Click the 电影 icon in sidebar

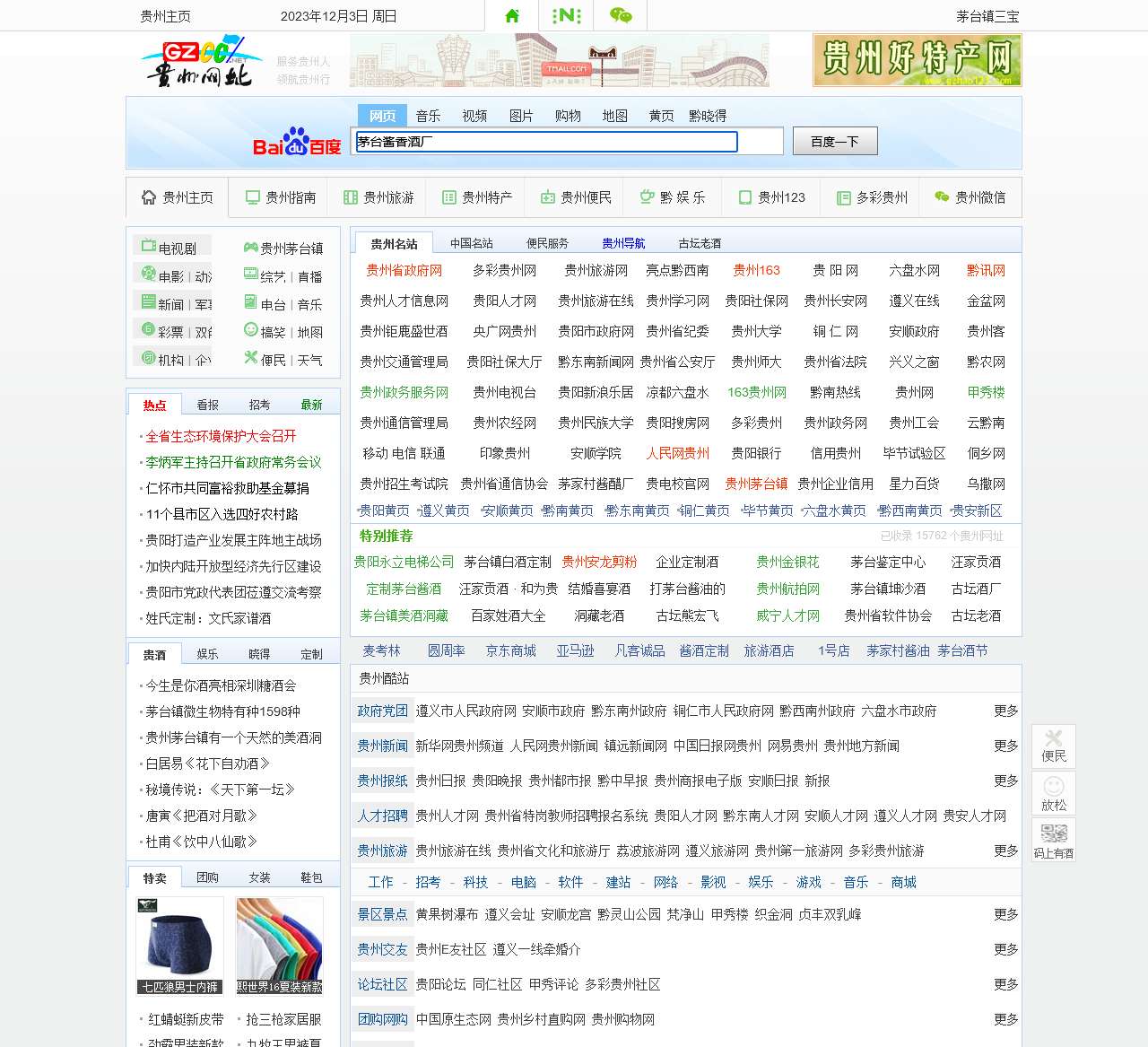pyautogui.click(x=148, y=274)
